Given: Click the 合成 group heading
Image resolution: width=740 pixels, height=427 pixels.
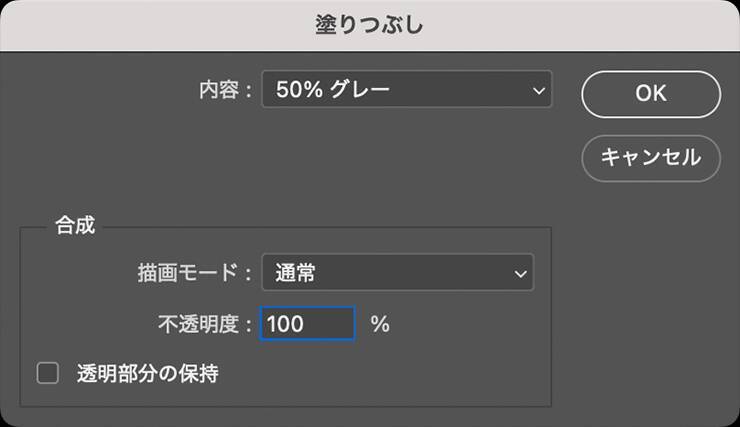Looking at the screenshot, I should (76, 225).
